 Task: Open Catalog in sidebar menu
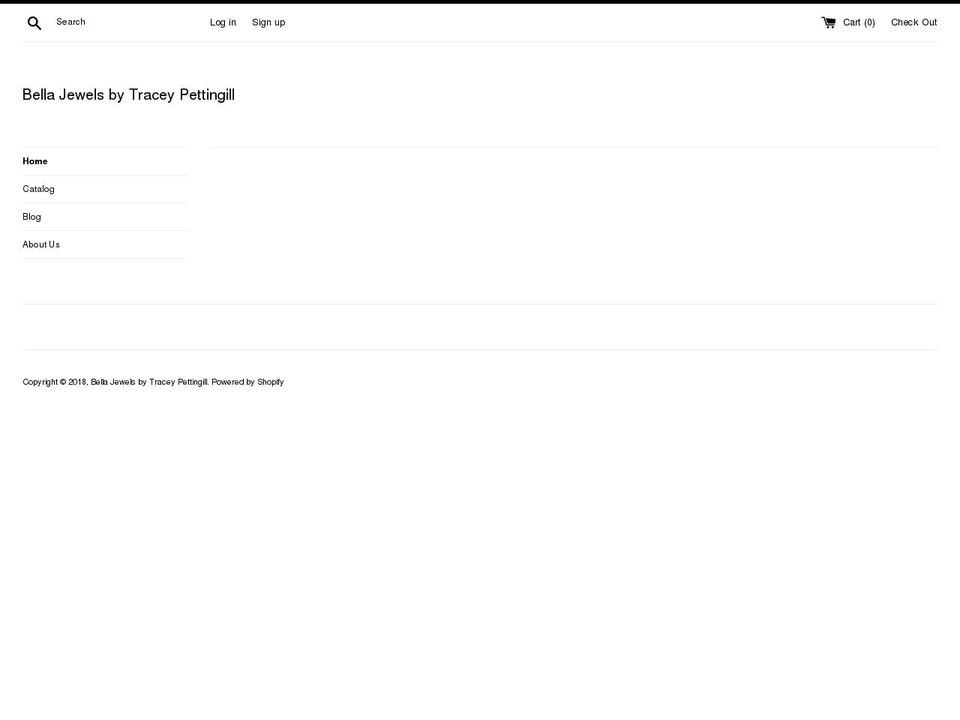point(105,189)
